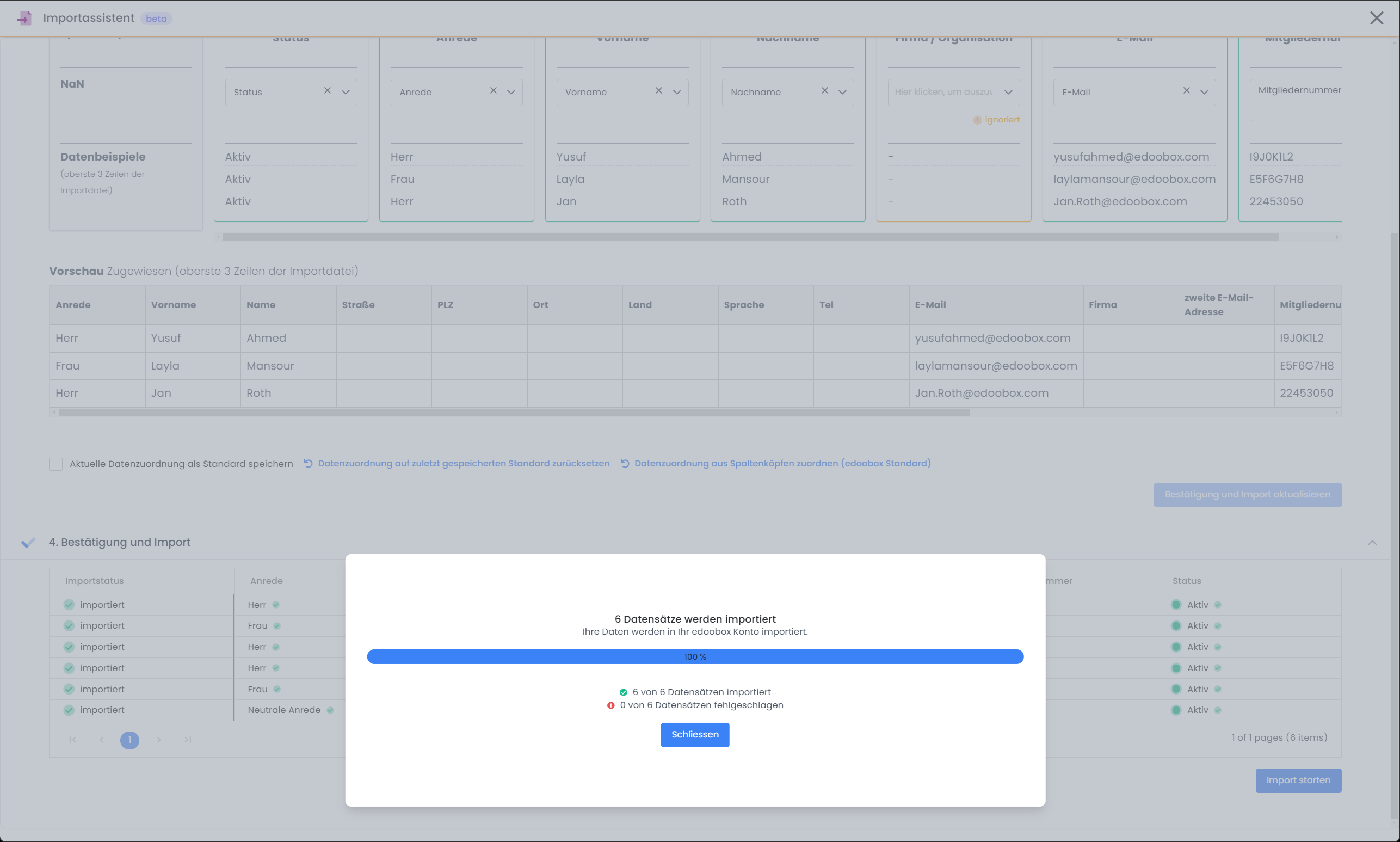Open the Firma / Organisation selection dropdown

(954, 92)
